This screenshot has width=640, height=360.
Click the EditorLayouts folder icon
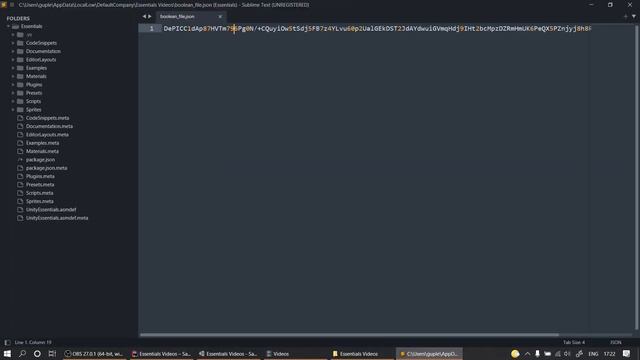(20, 60)
